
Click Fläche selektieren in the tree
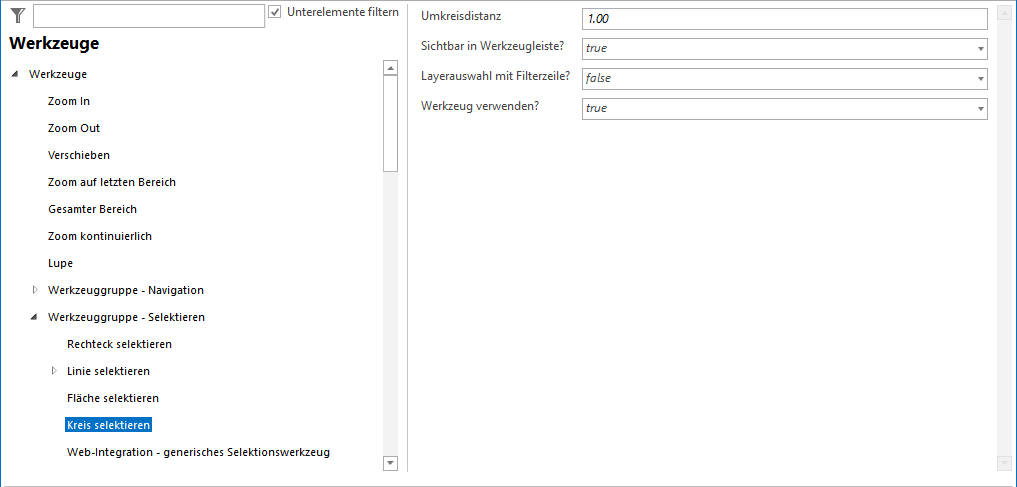pos(113,398)
